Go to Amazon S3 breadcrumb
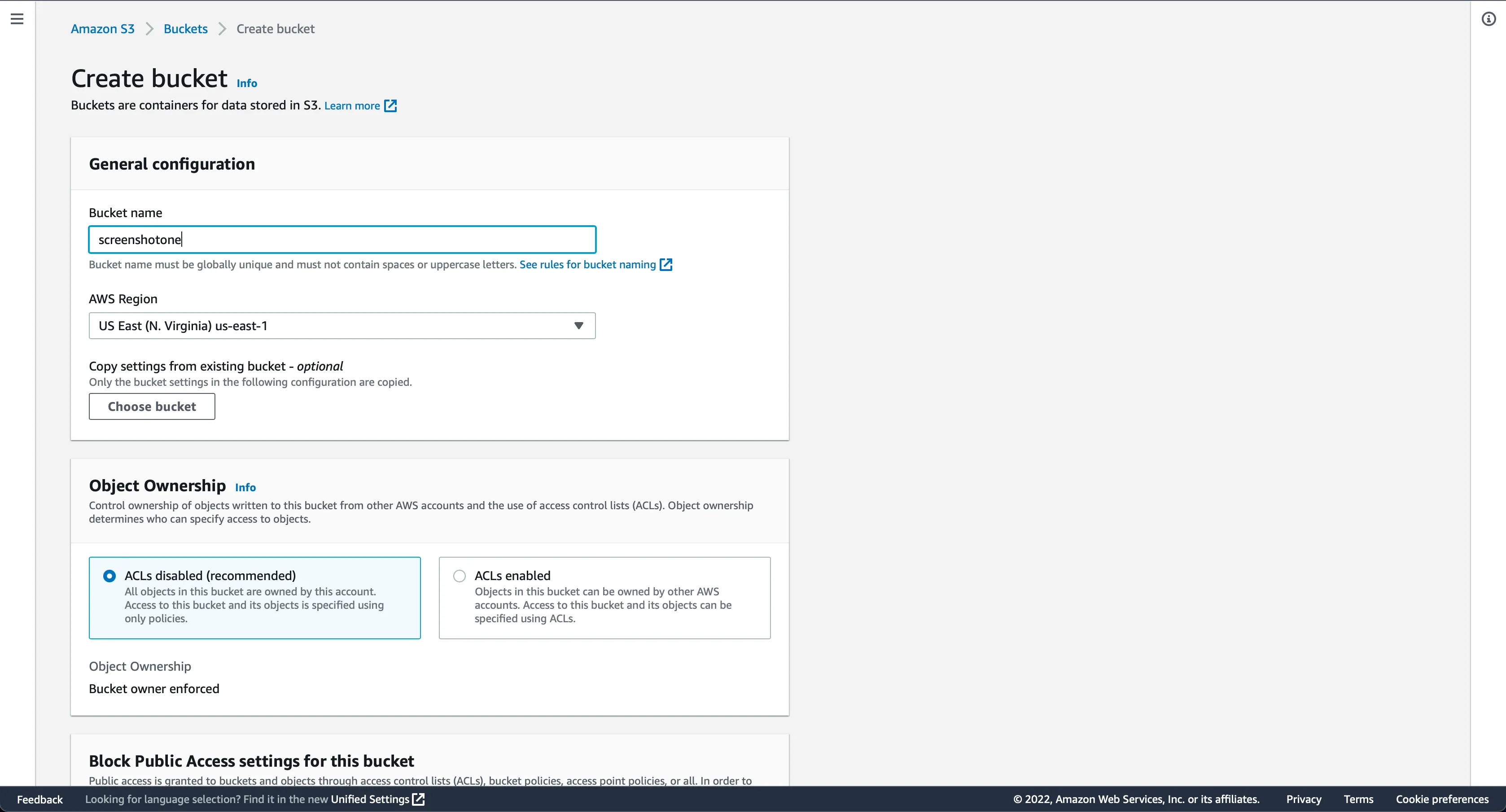 [102, 29]
